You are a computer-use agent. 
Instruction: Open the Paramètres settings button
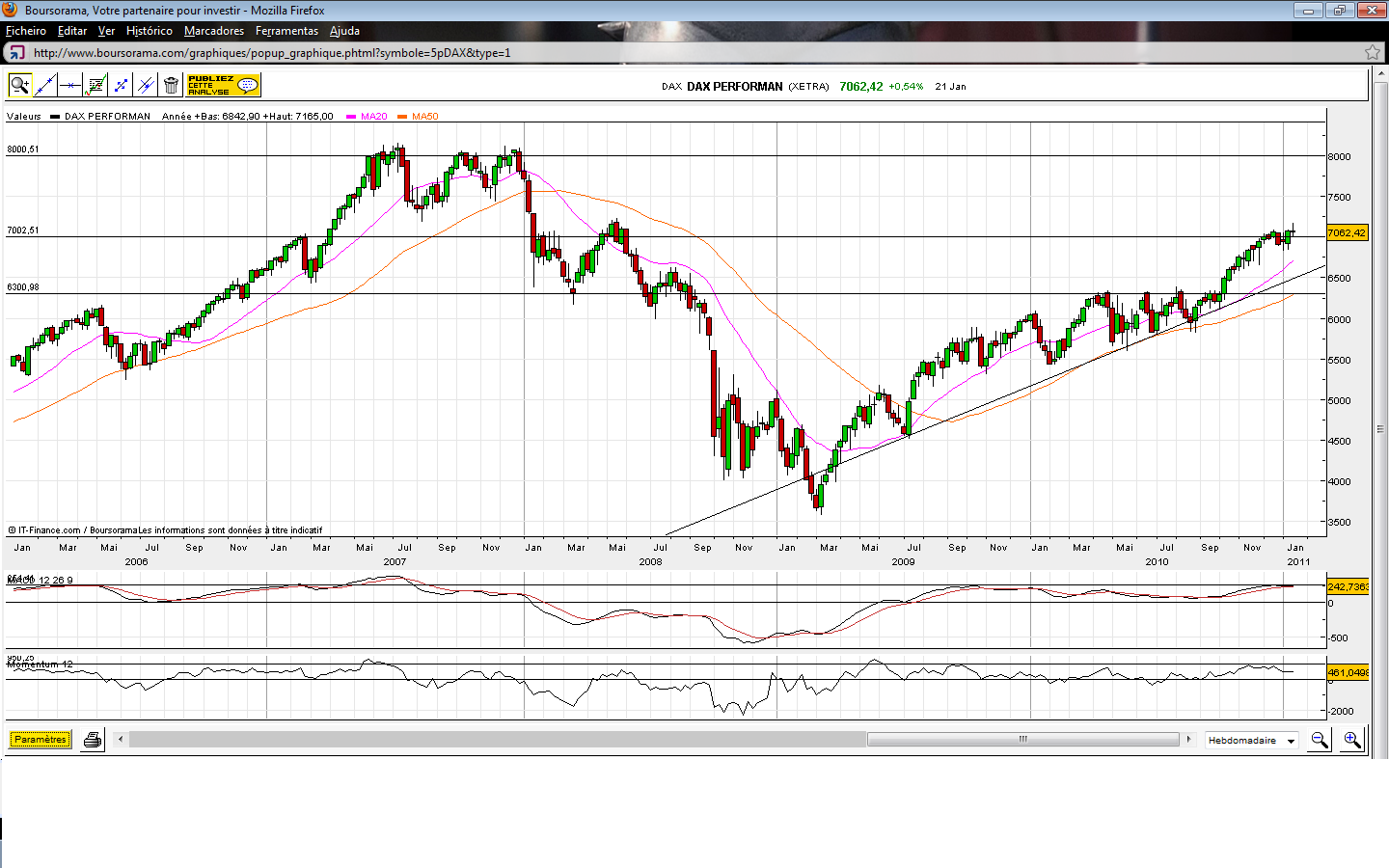40,740
